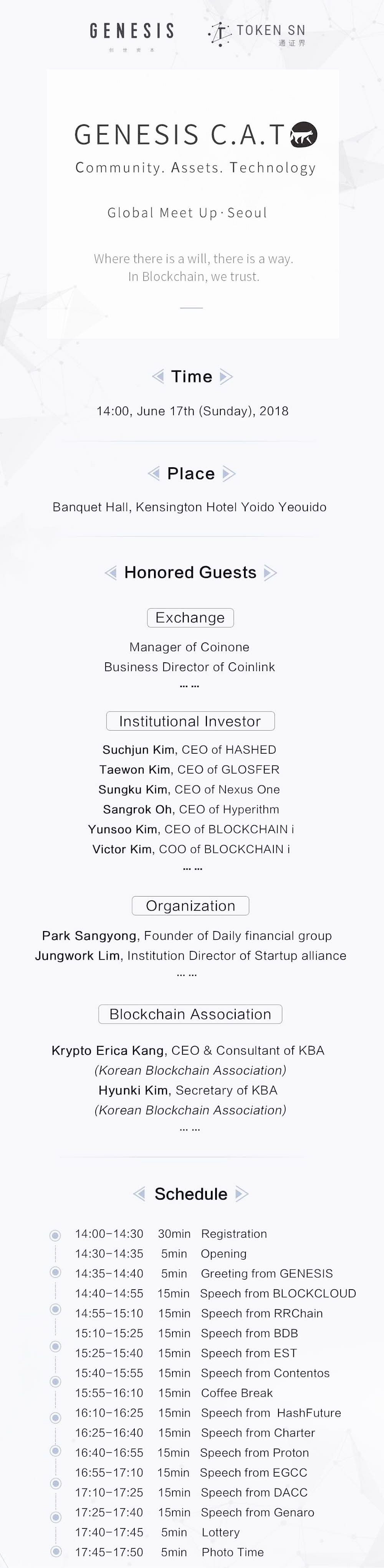The width and height of the screenshot is (384, 1568).
Task: Click timeline dot next to Registration row
Action: pyautogui.click(x=55, y=1235)
